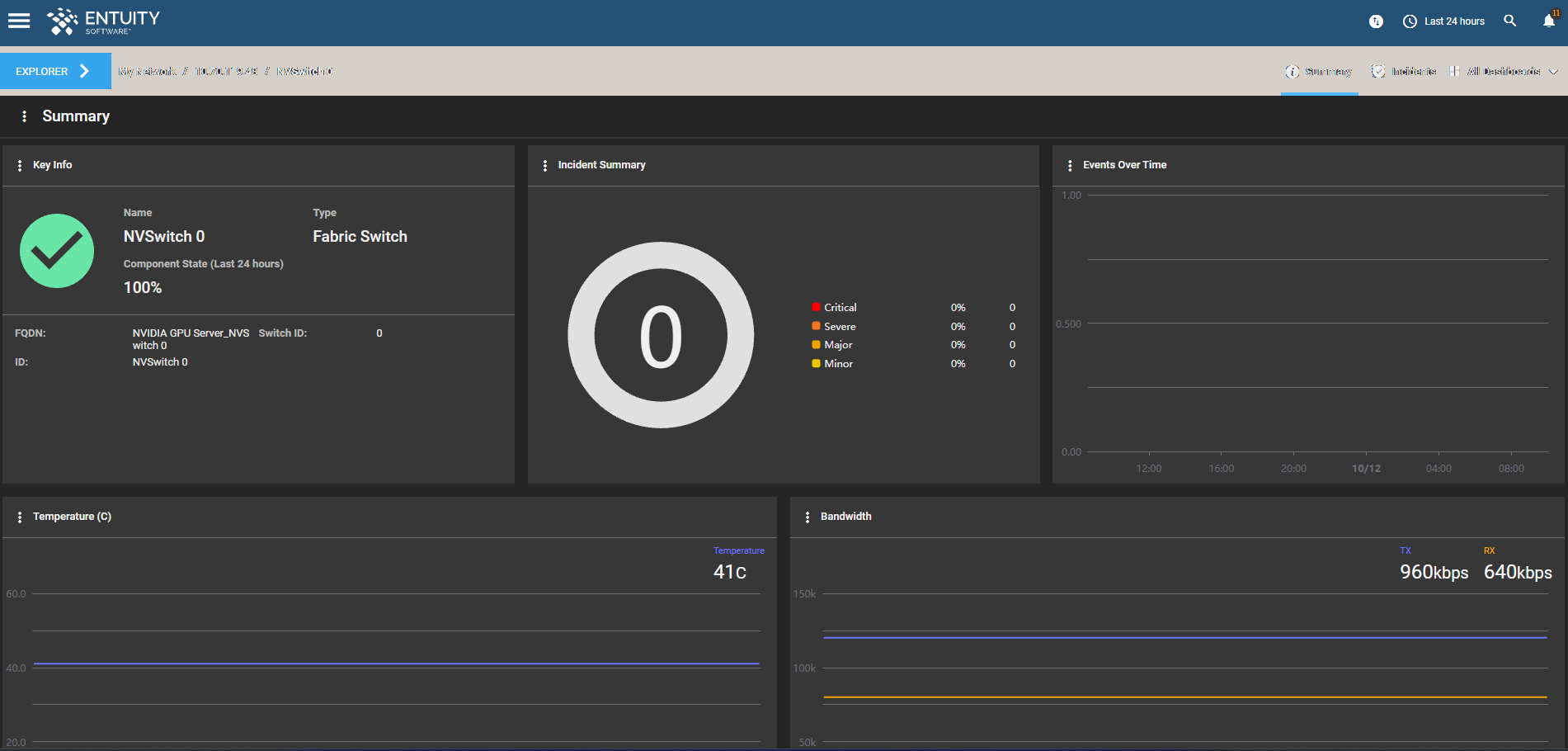Viewport: 1568px width, 751px height.
Task: Open the Incident Summary panel options menu
Action: pyautogui.click(x=545, y=165)
